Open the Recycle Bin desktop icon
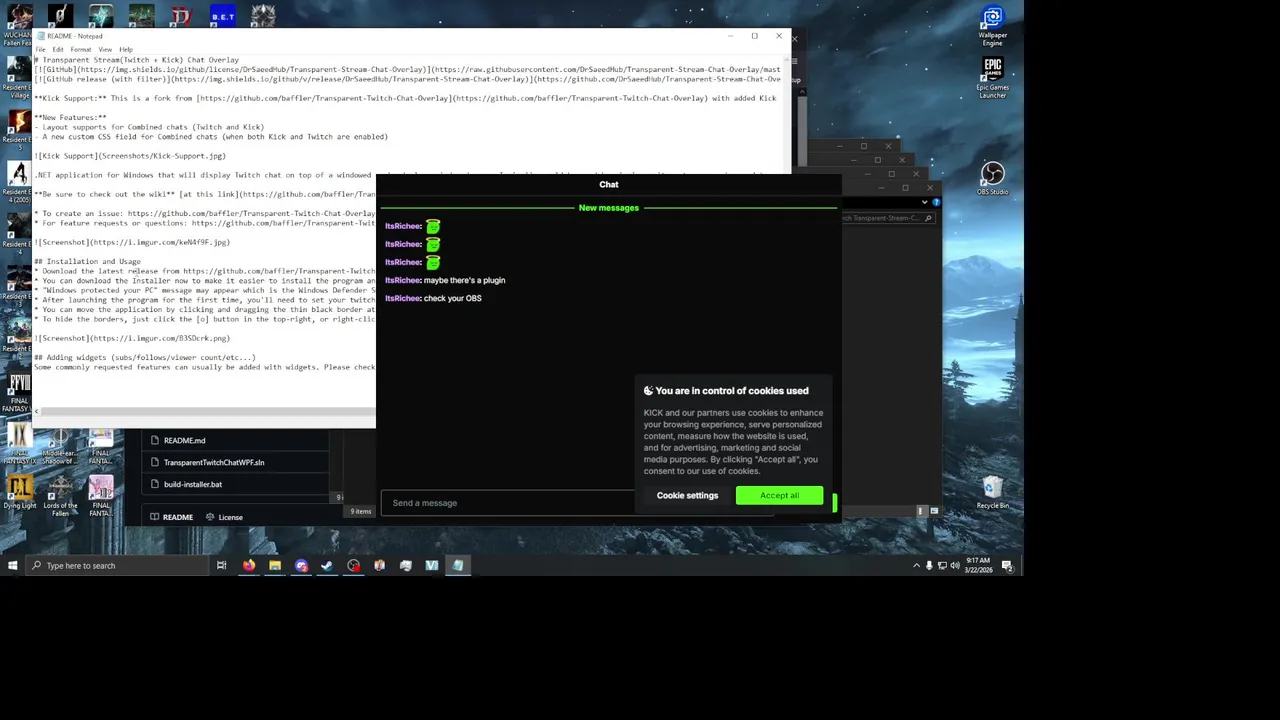The width and height of the screenshot is (1280, 720). click(992, 492)
